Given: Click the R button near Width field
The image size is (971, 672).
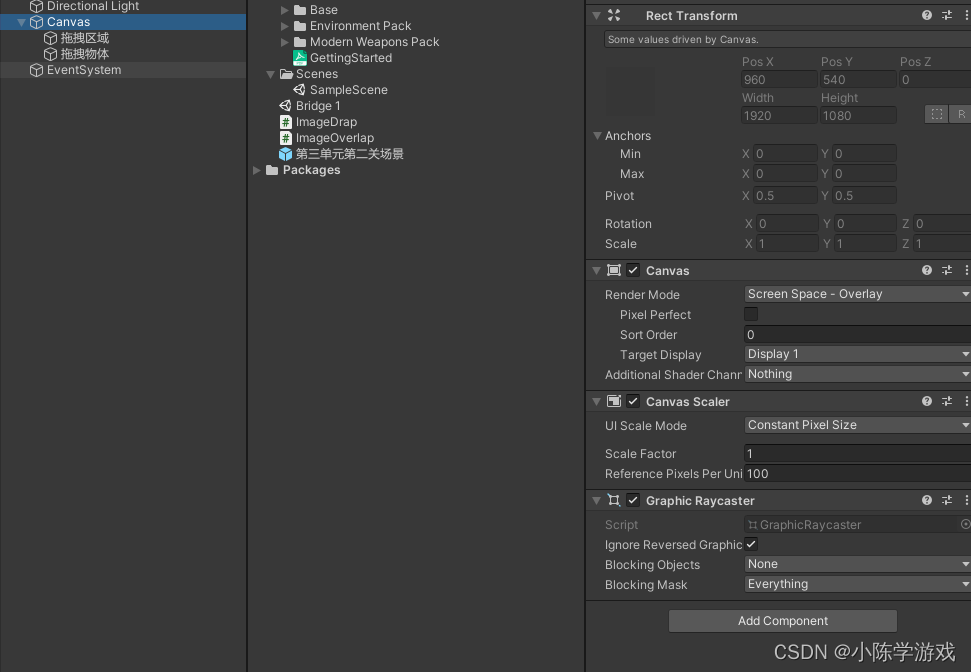Looking at the screenshot, I should pos(960,115).
